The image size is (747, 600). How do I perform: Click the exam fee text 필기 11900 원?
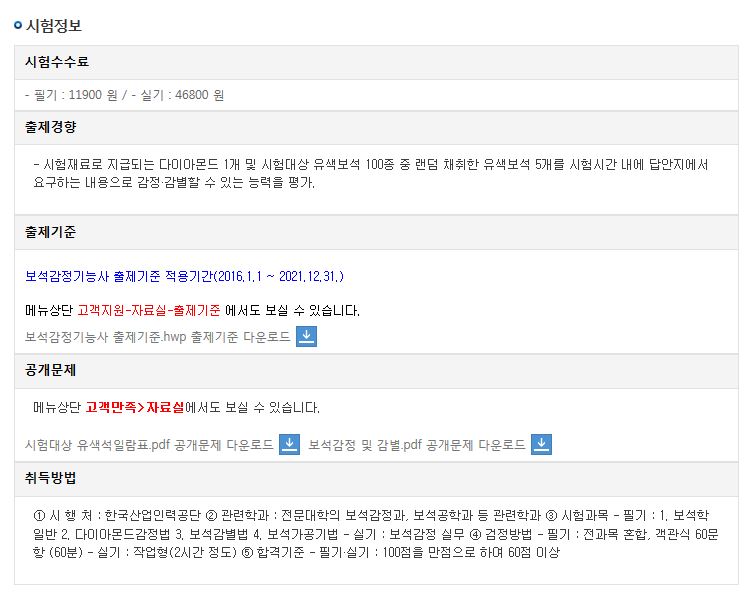71,95
